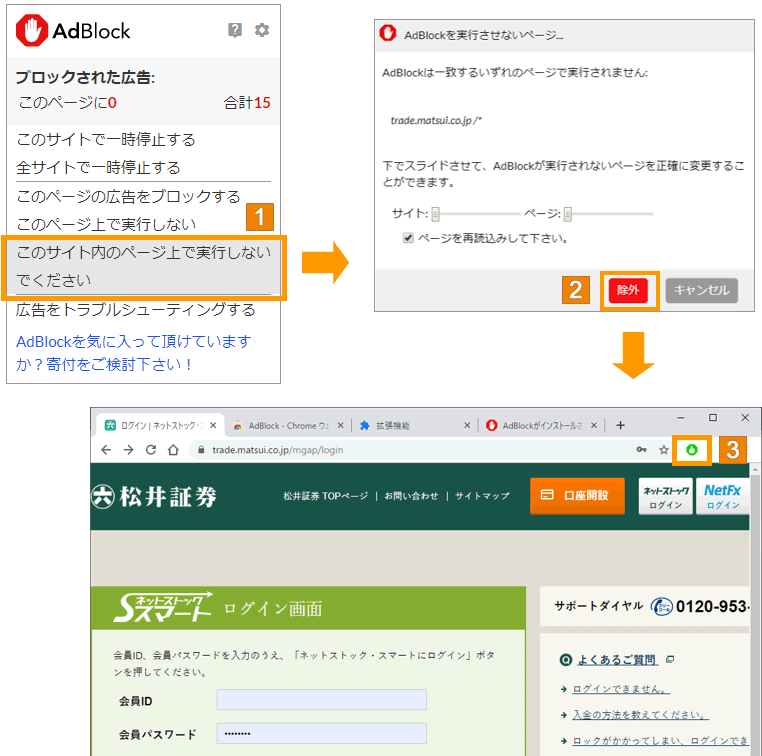Select 'このサイトで一時停止する' menu entry

coord(106,140)
